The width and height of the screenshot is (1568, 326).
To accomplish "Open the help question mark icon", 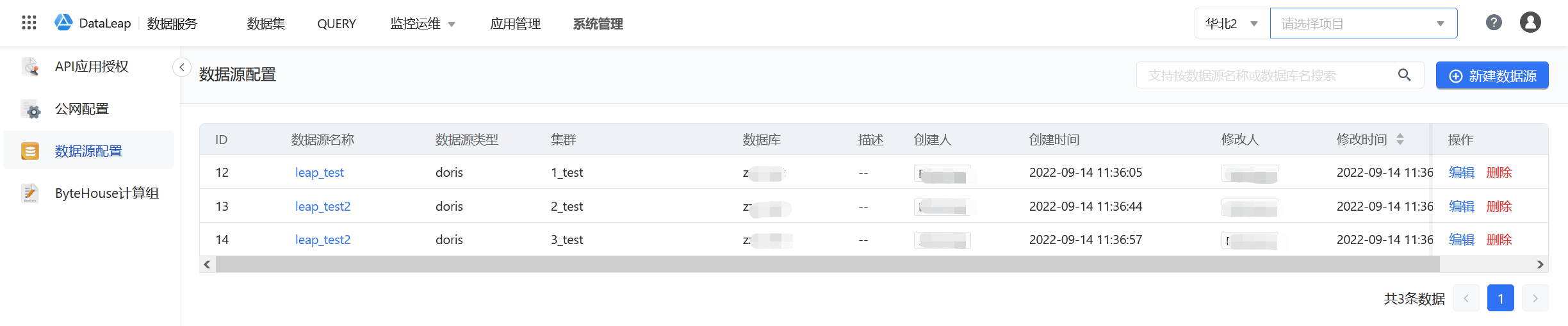I will (x=1494, y=23).
